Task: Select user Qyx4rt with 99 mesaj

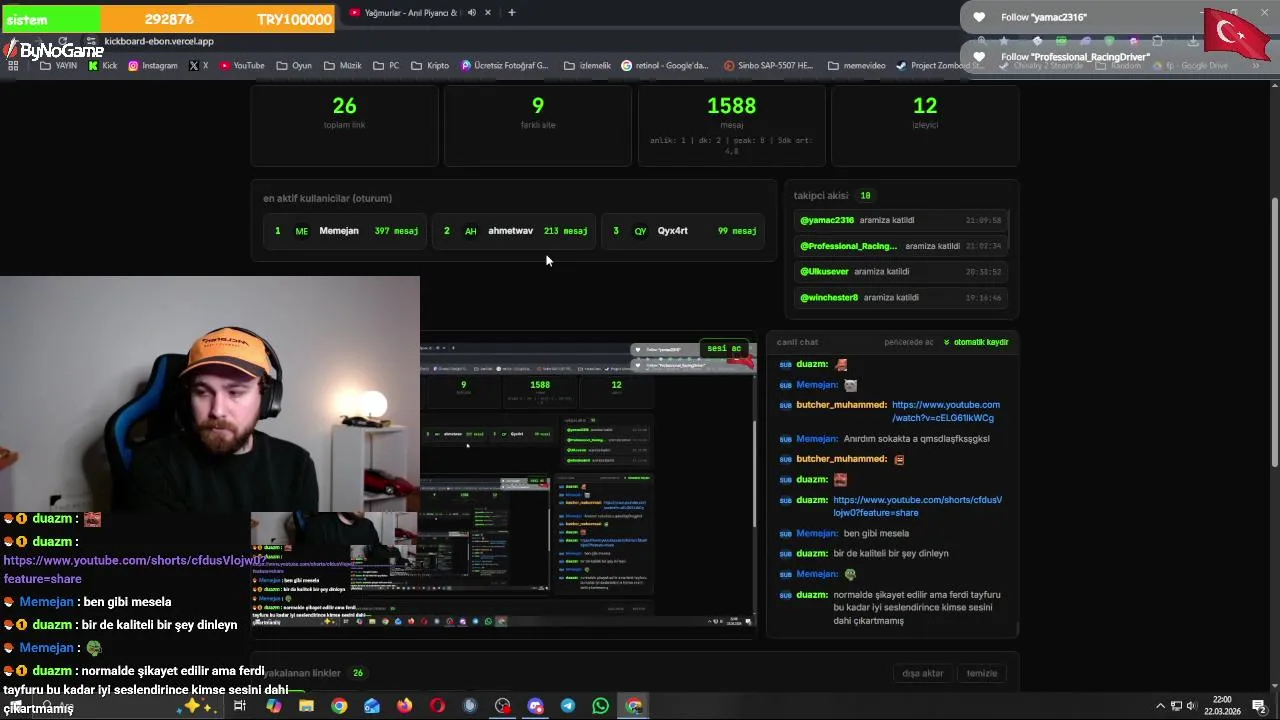Action: [684, 231]
